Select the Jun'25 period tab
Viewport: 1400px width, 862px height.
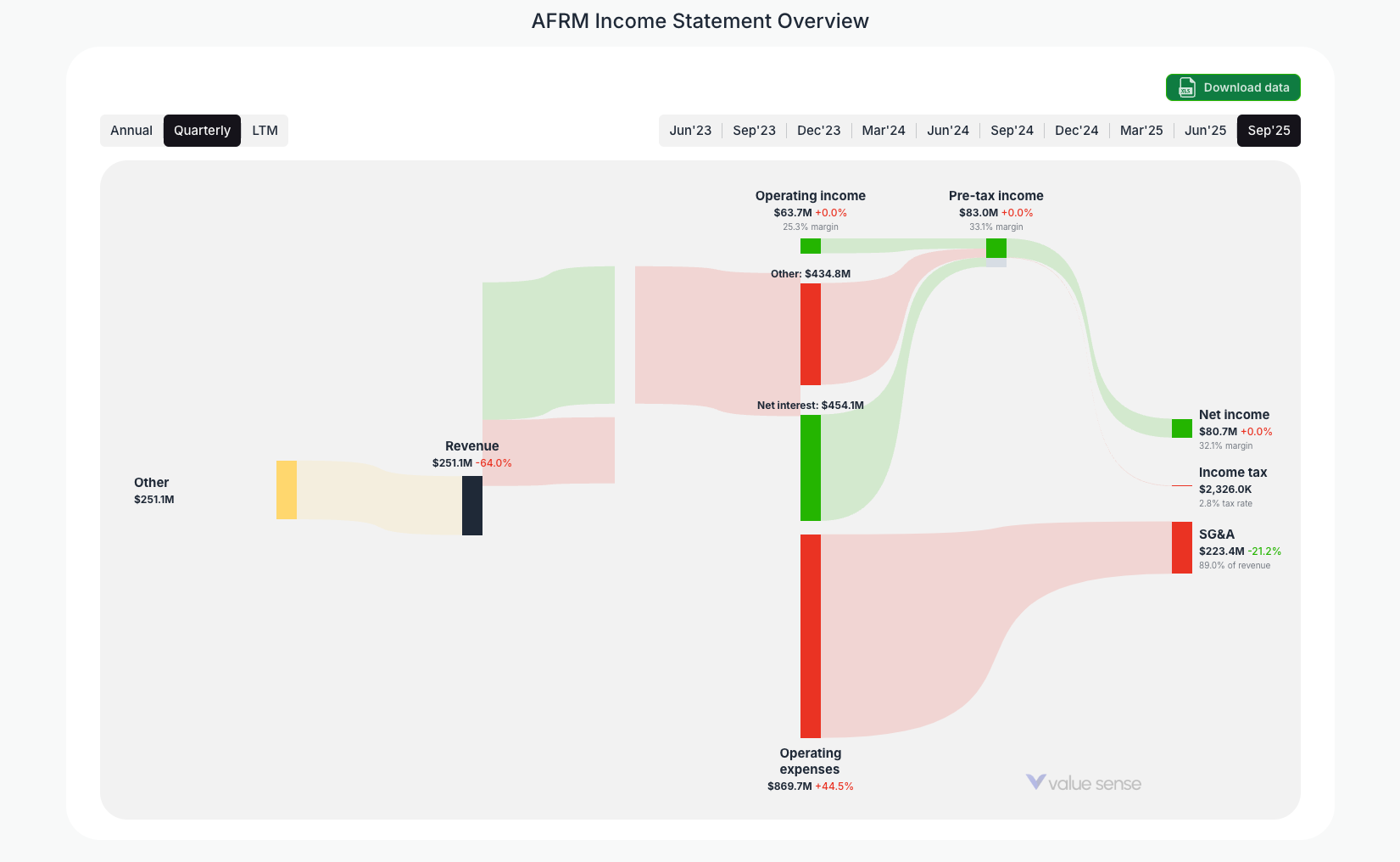(1205, 130)
